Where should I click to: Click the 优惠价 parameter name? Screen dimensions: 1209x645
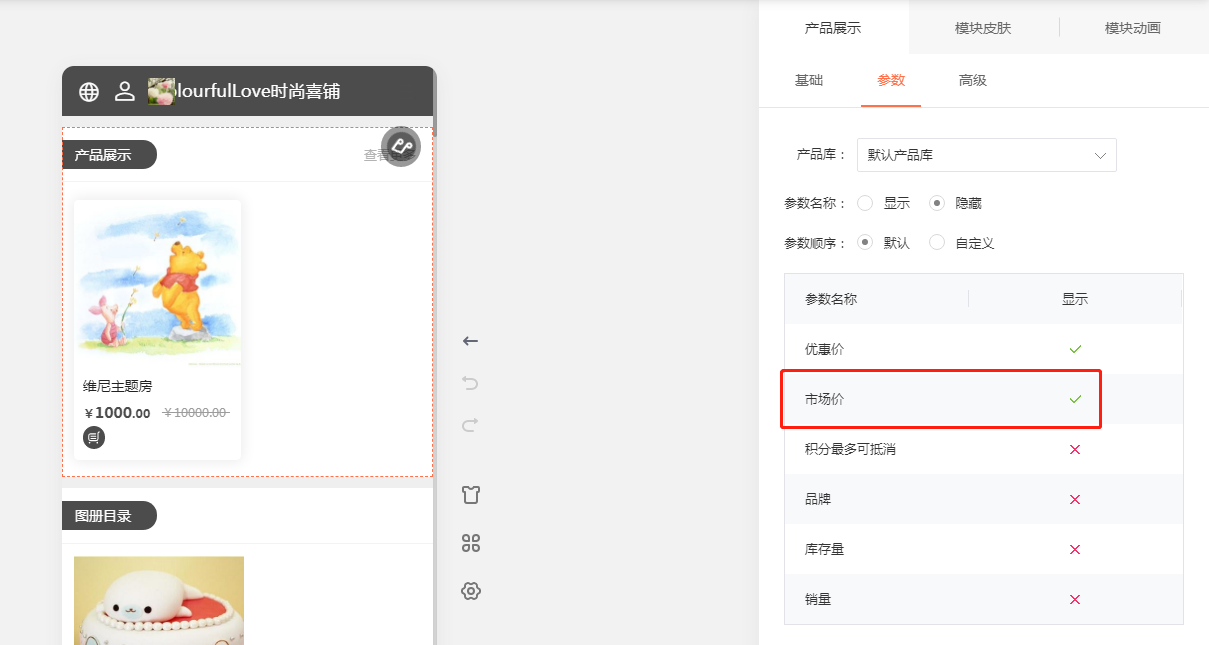[x=825, y=349]
